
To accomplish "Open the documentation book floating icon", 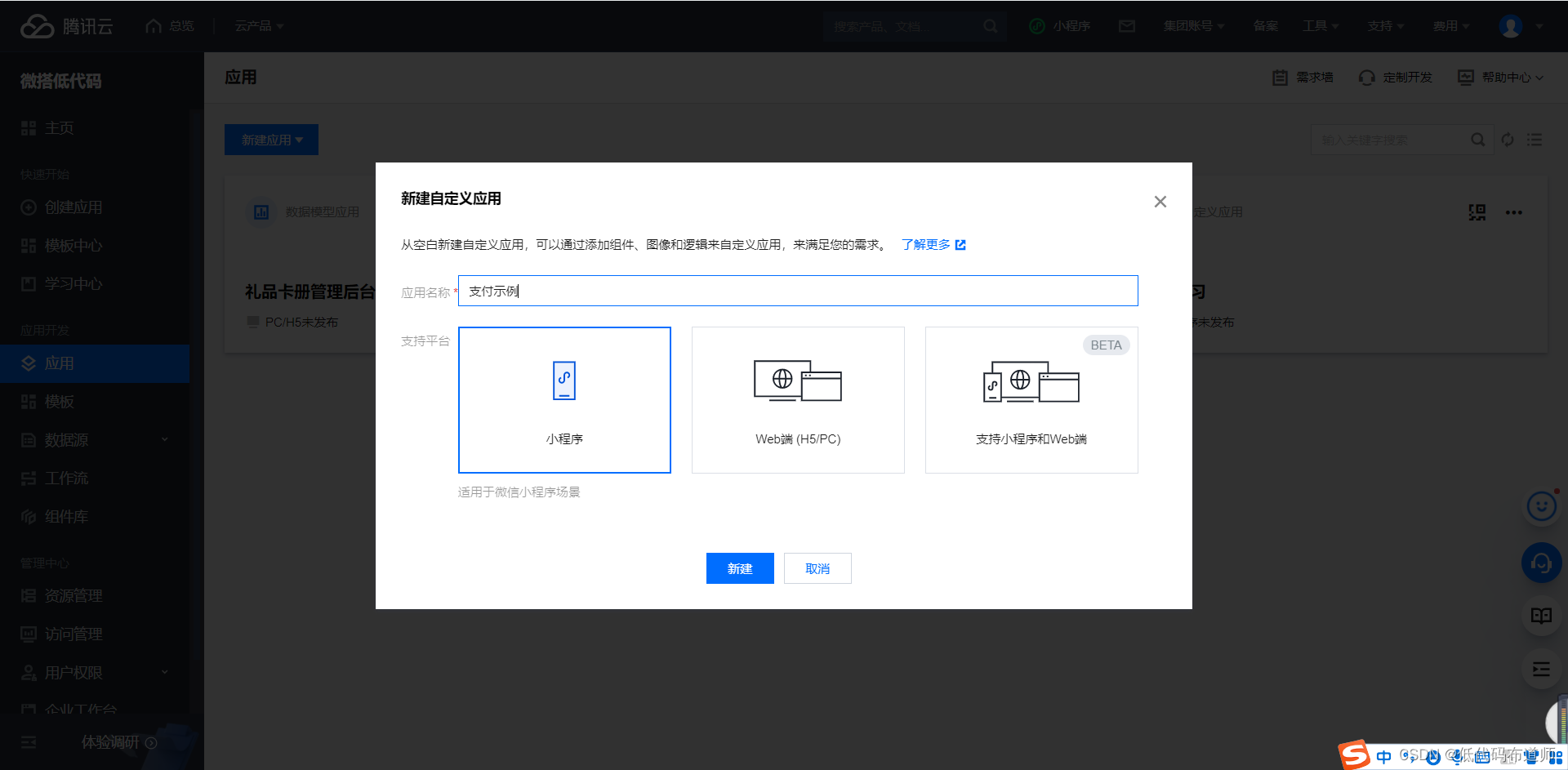I will coord(1542,616).
